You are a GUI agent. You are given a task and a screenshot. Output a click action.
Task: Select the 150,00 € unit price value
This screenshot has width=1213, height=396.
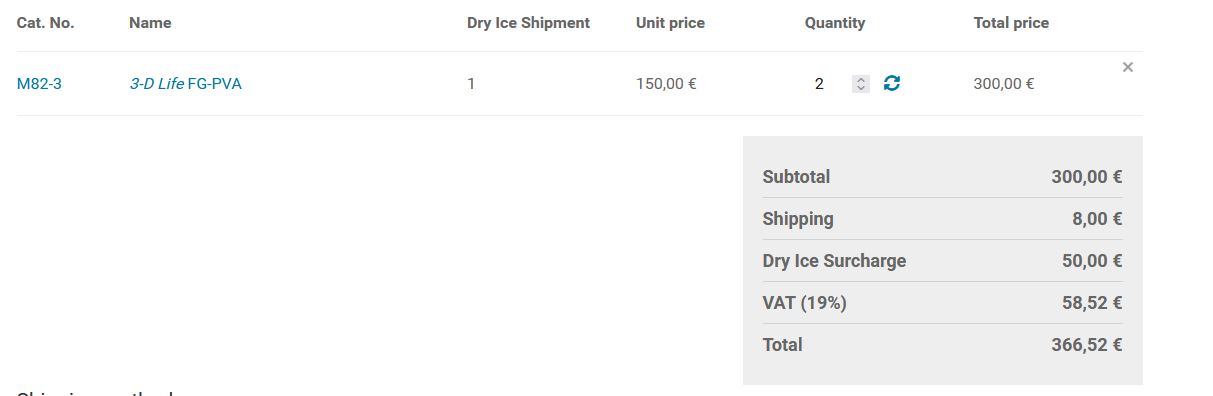pos(666,84)
